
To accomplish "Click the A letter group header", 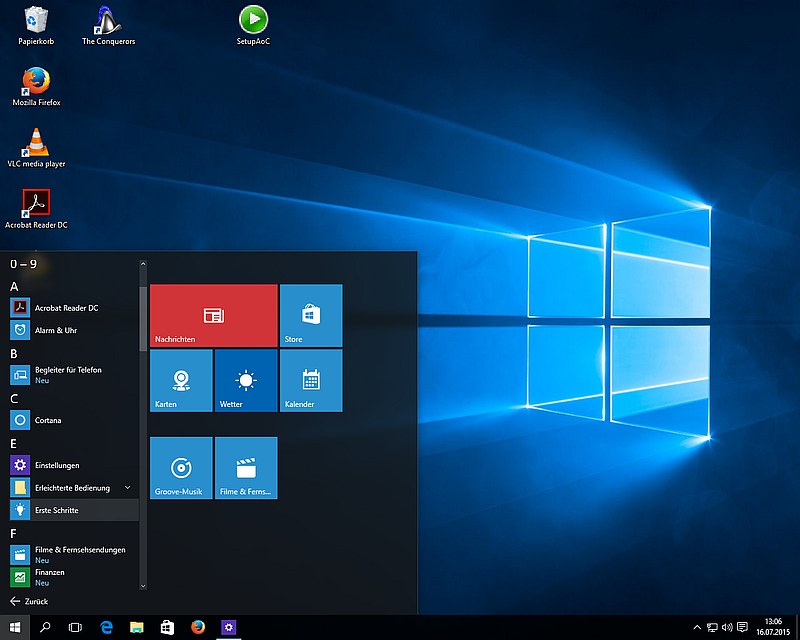I will point(14,286).
